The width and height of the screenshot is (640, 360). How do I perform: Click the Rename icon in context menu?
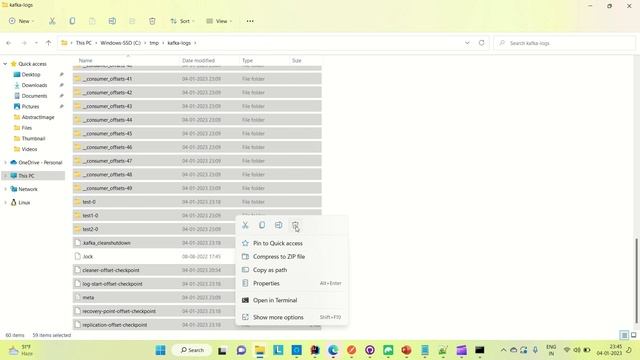[x=279, y=225]
